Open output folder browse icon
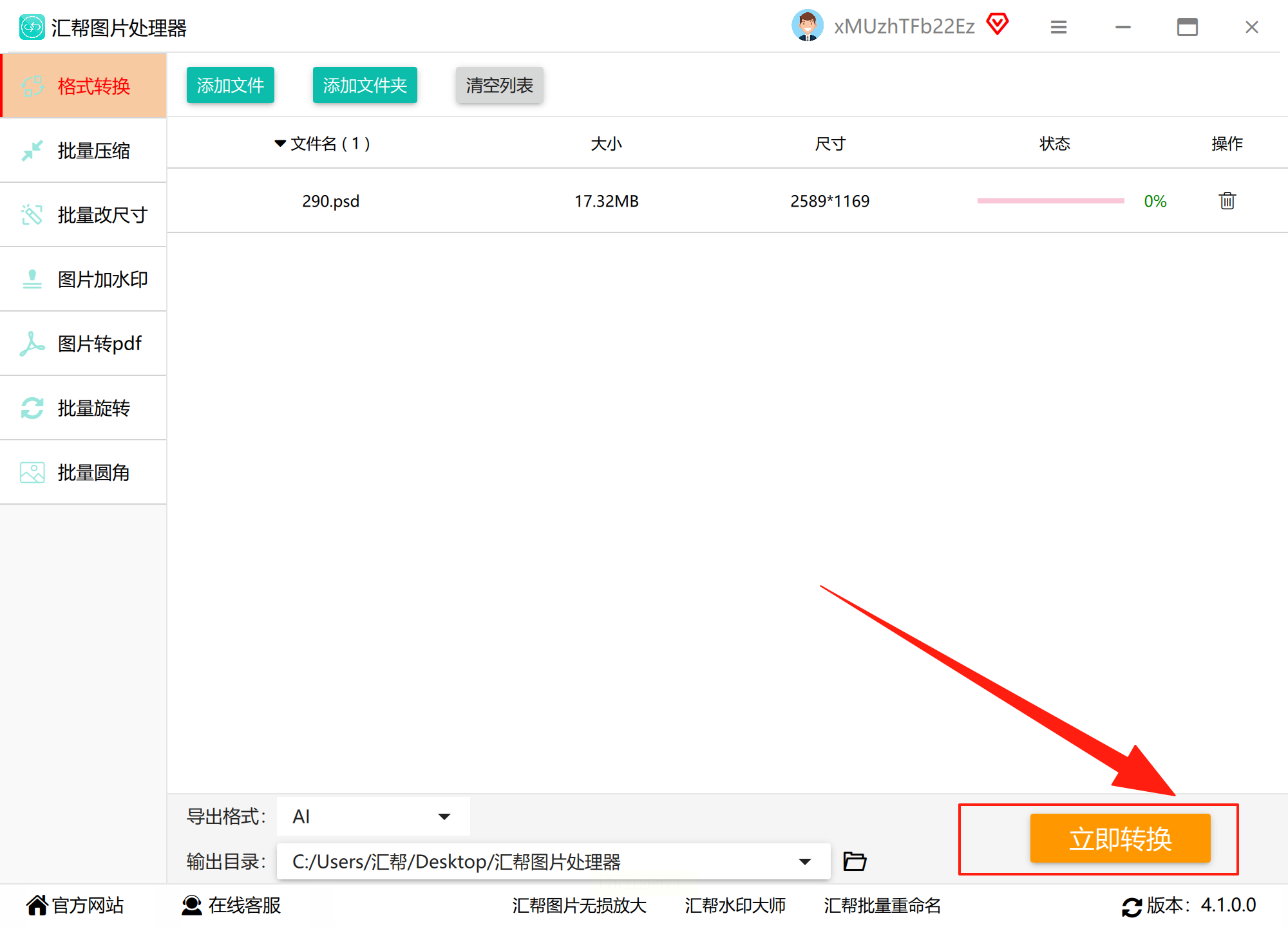Image resolution: width=1288 pixels, height=927 pixels. tap(855, 861)
